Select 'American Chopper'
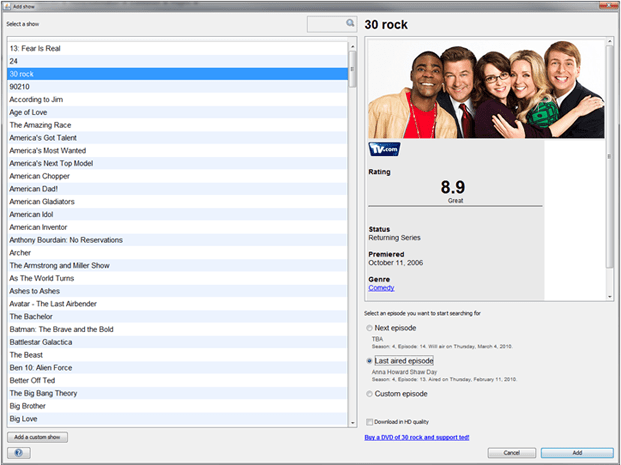621x465 pixels. (177, 176)
